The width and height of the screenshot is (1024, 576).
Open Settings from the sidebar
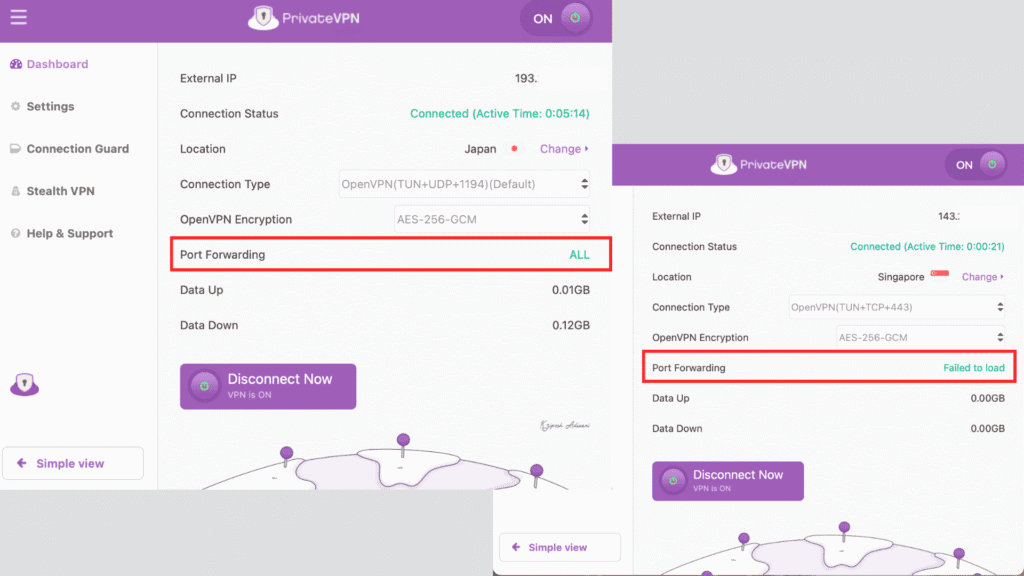click(42, 106)
